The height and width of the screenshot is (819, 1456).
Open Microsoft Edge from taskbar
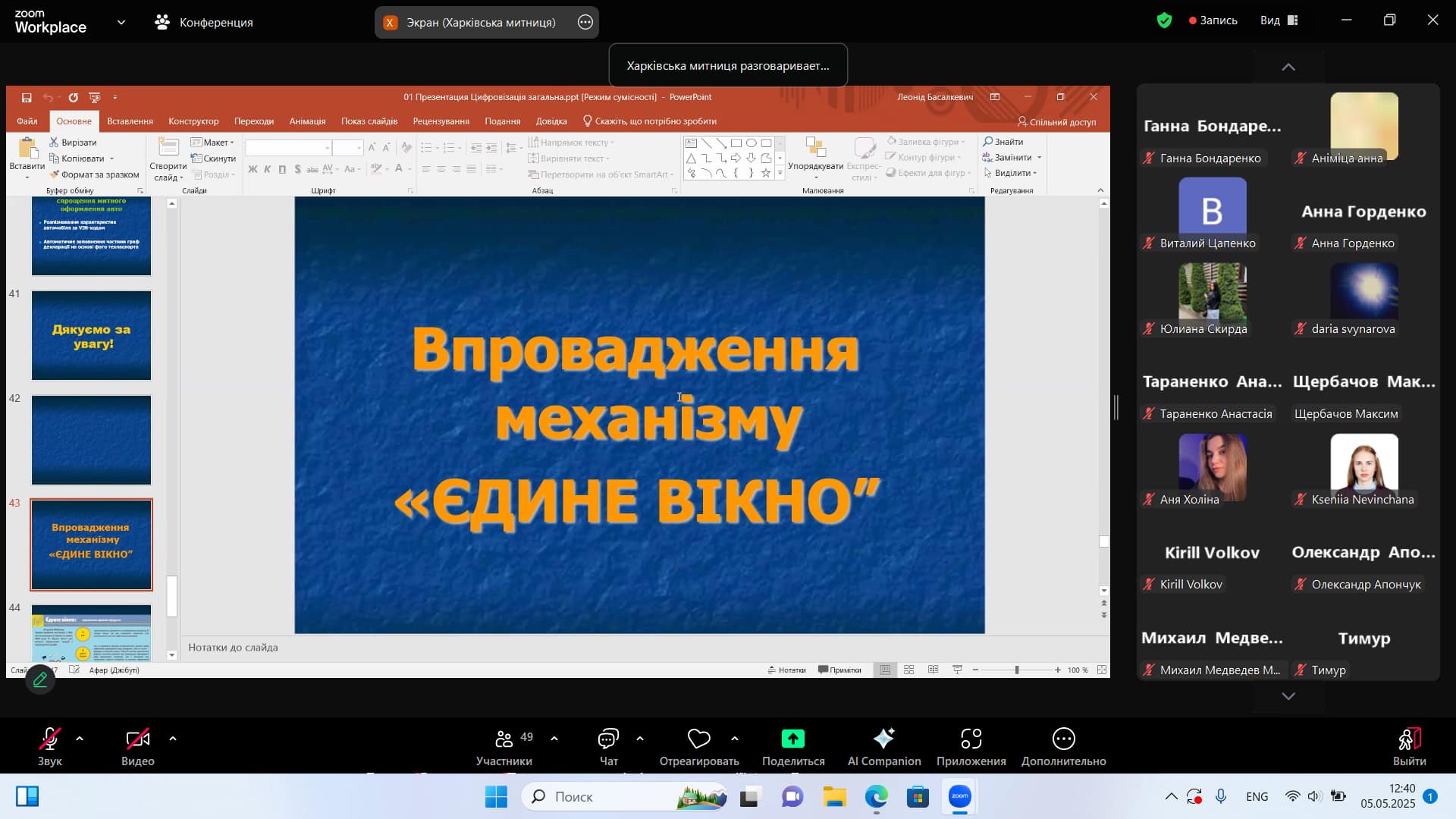[876, 796]
